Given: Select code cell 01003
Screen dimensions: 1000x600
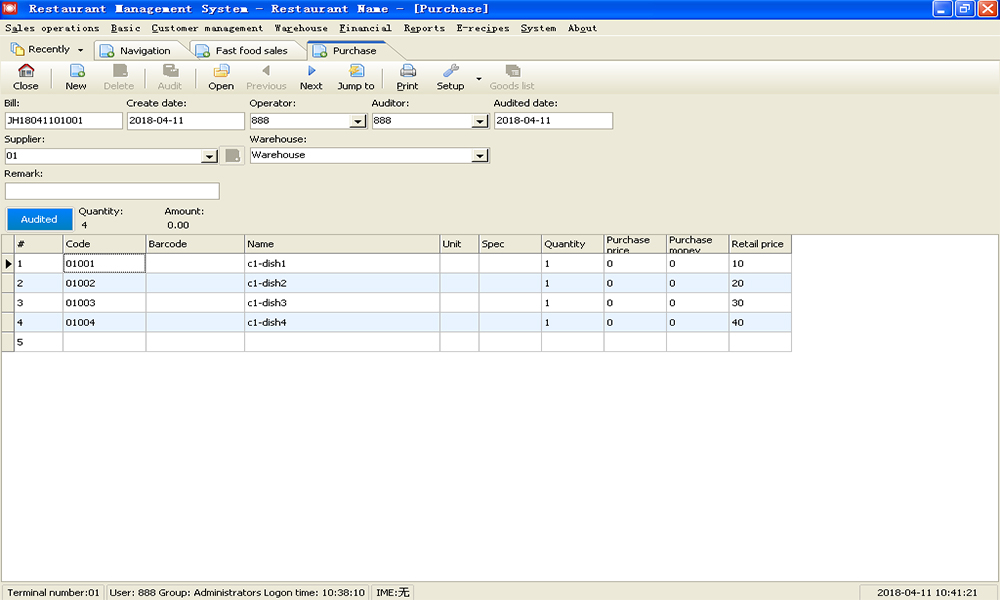Looking at the screenshot, I should coord(104,303).
